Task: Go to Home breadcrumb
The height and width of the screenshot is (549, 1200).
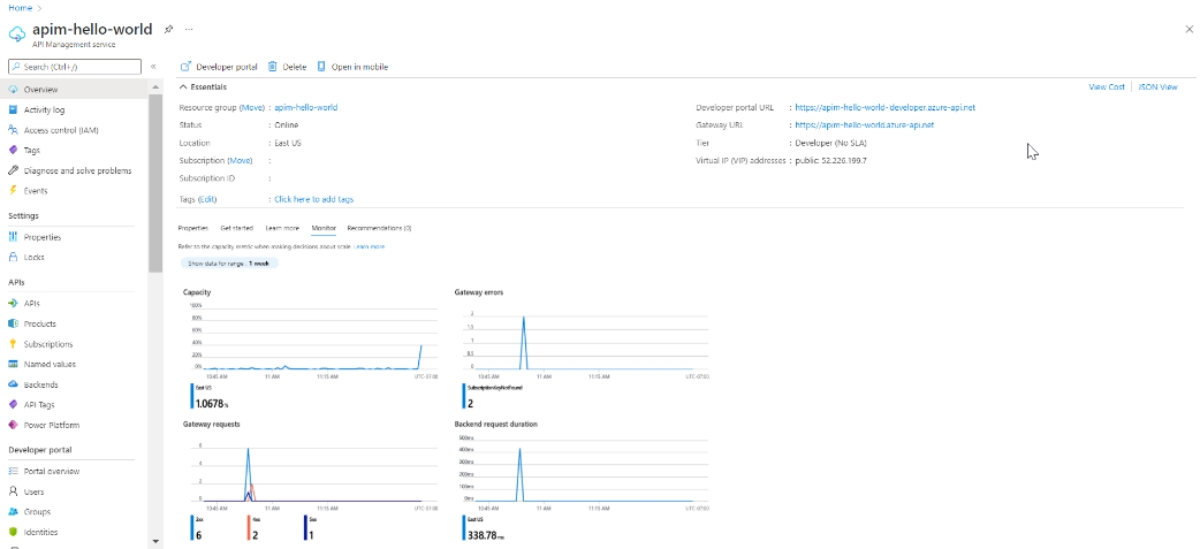Action: click(x=20, y=7)
